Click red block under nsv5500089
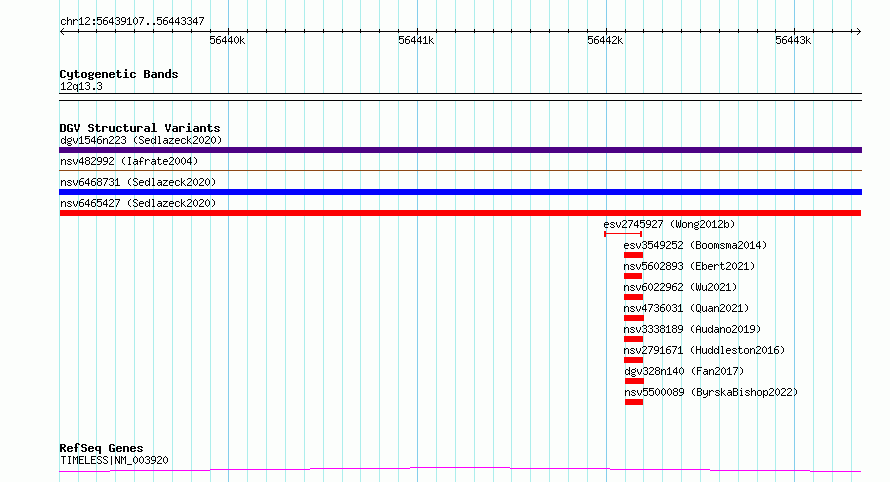This screenshot has width=890, height=482. 634,402
